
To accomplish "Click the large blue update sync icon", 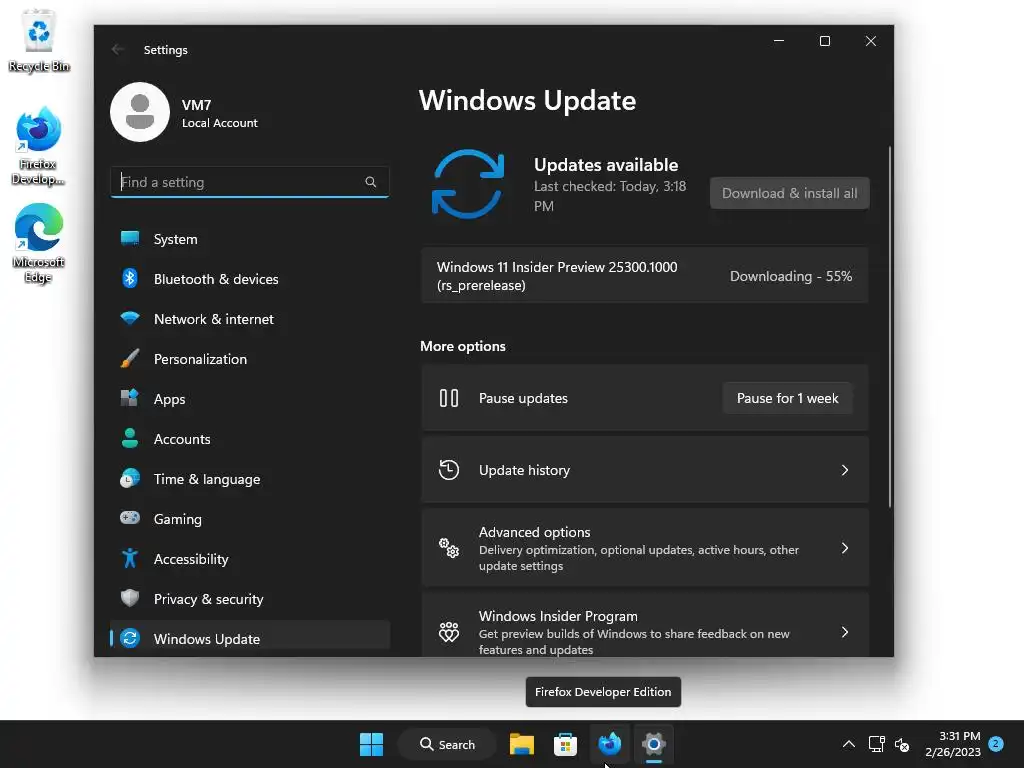I will tap(468, 184).
